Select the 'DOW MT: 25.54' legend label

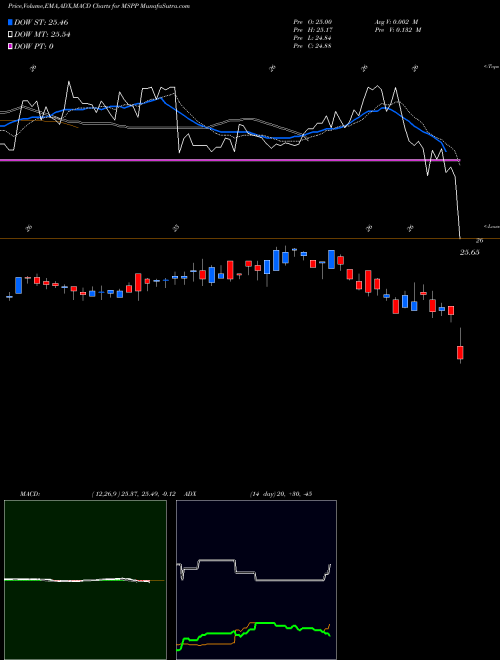click(x=42, y=35)
